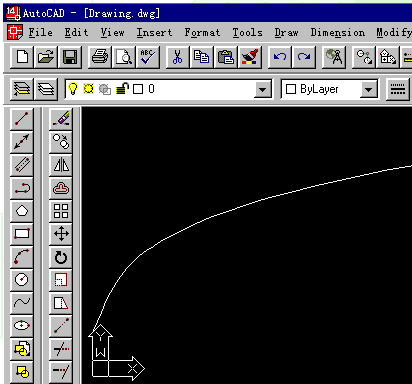Click the New drawing icon
The image size is (412, 384).
pos(22,57)
